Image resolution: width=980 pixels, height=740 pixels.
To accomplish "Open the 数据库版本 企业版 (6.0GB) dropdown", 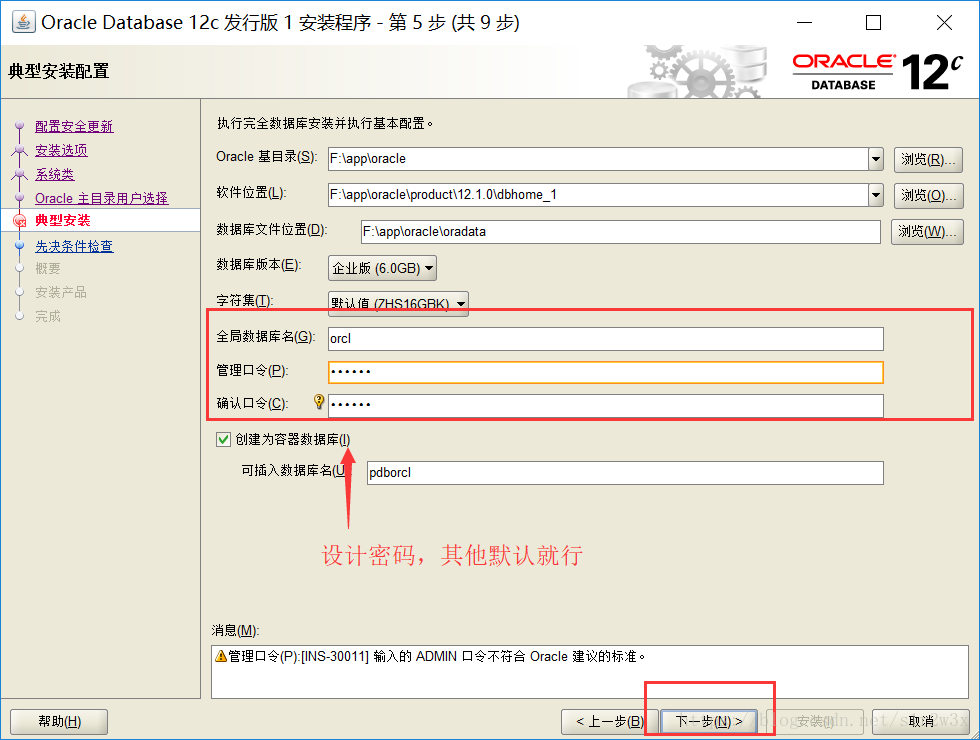I will point(382,268).
